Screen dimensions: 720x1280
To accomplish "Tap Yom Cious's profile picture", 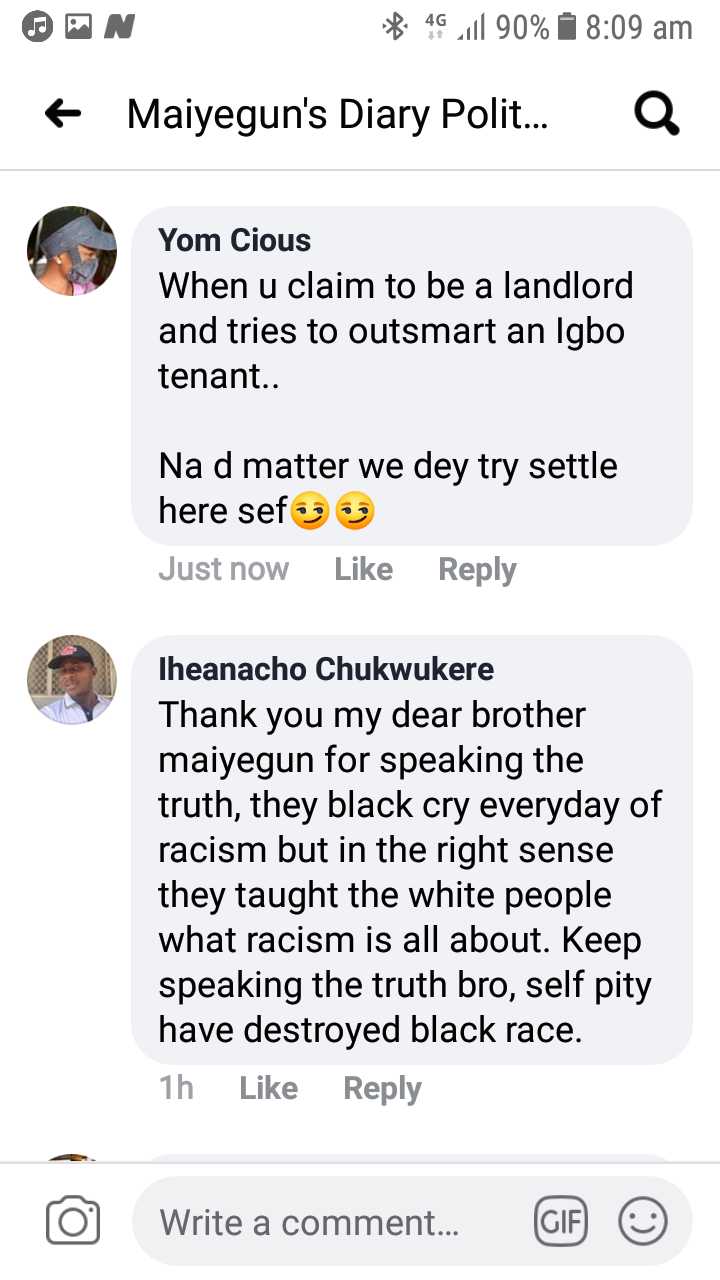I will 72,251.
